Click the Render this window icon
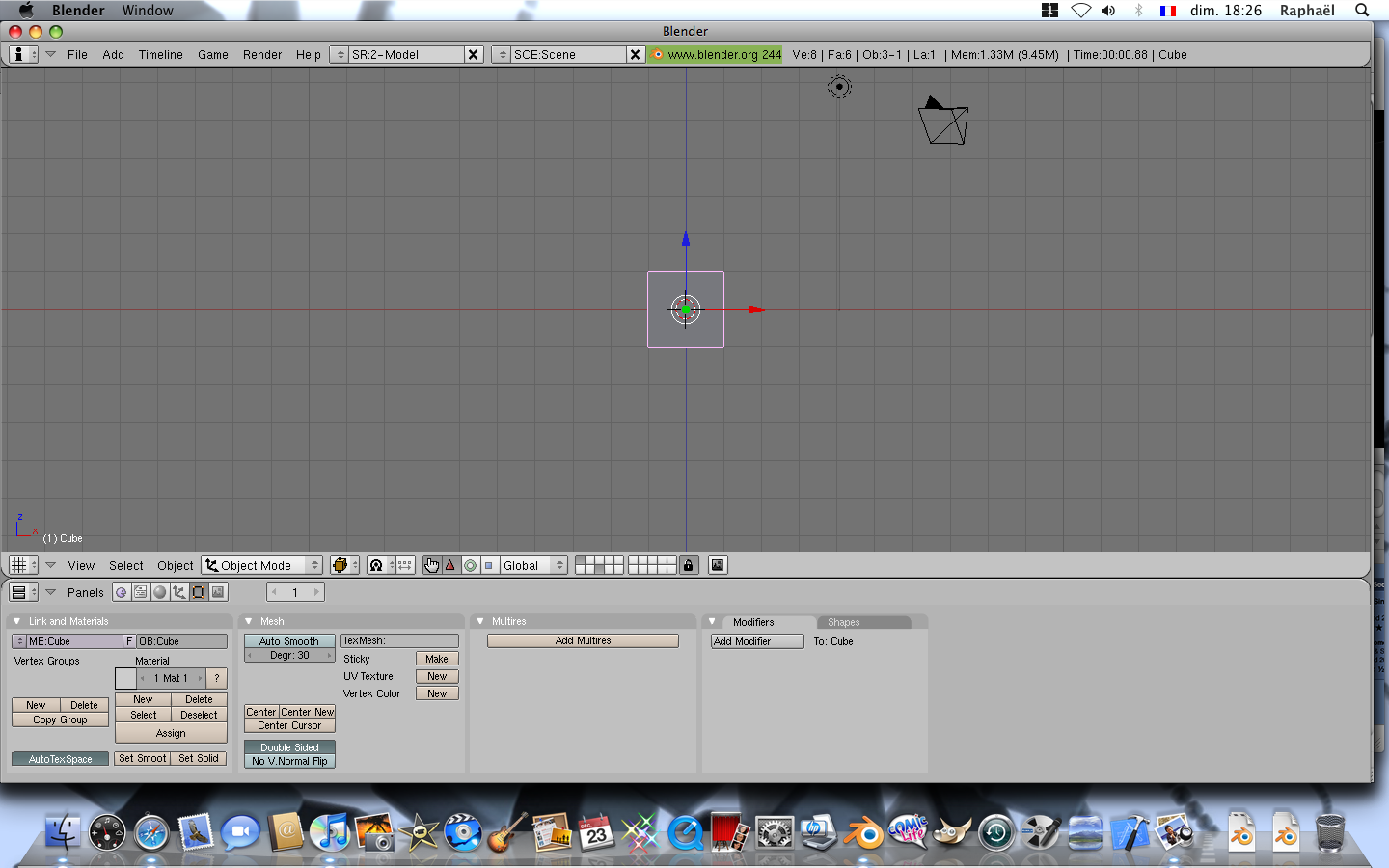Screen dimensions: 1389x868 pos(718,565)
